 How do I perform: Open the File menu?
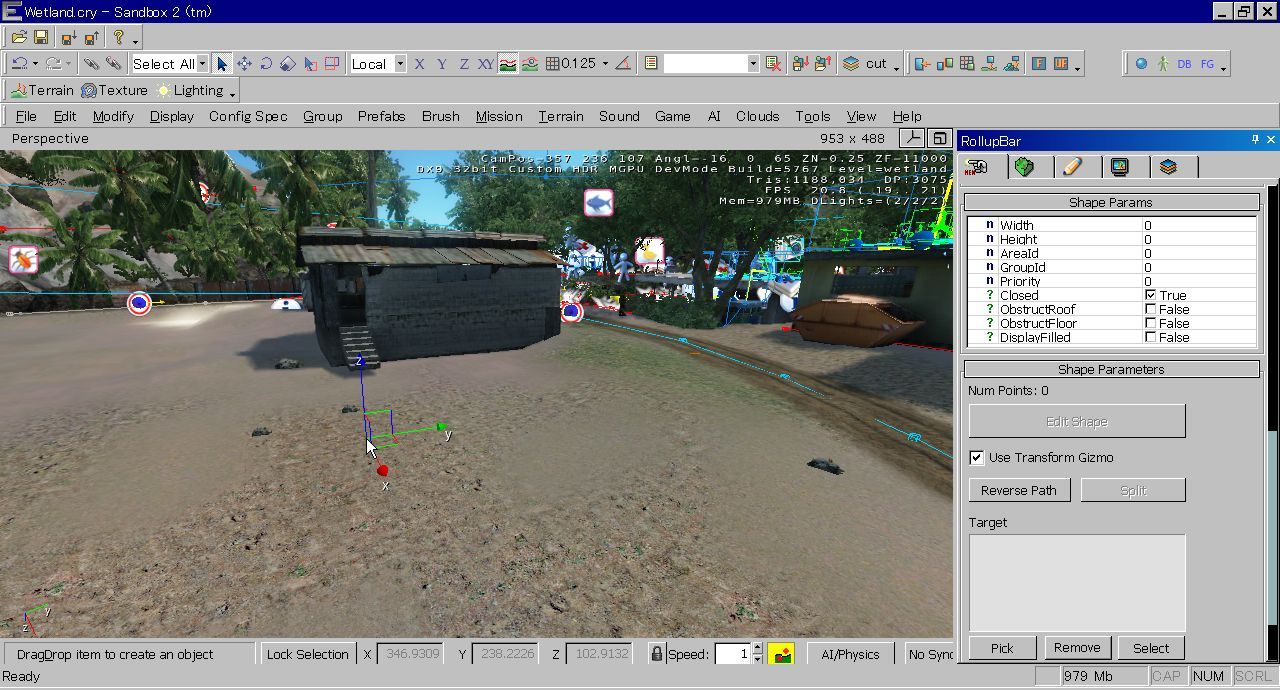click(x=27, y=116)
